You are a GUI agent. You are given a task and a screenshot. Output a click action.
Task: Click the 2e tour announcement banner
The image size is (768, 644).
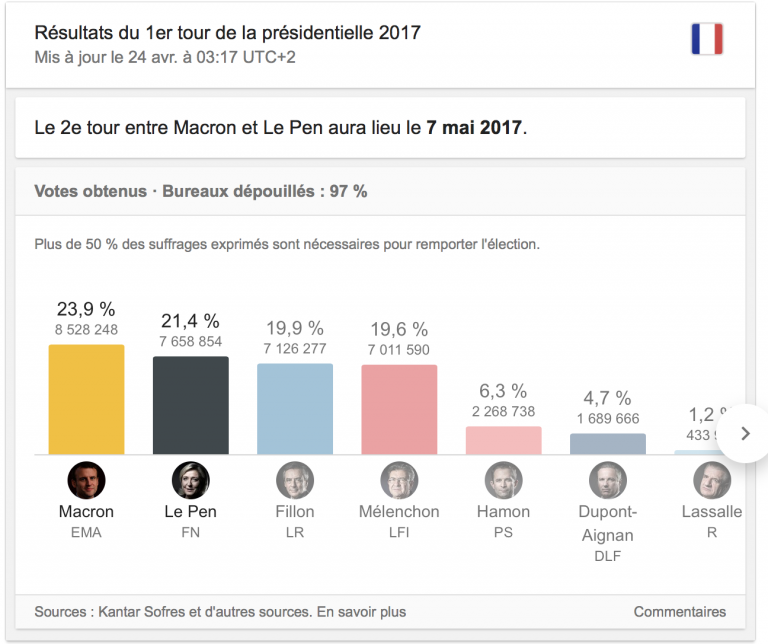pyautogui.click(x=380, y=127)
